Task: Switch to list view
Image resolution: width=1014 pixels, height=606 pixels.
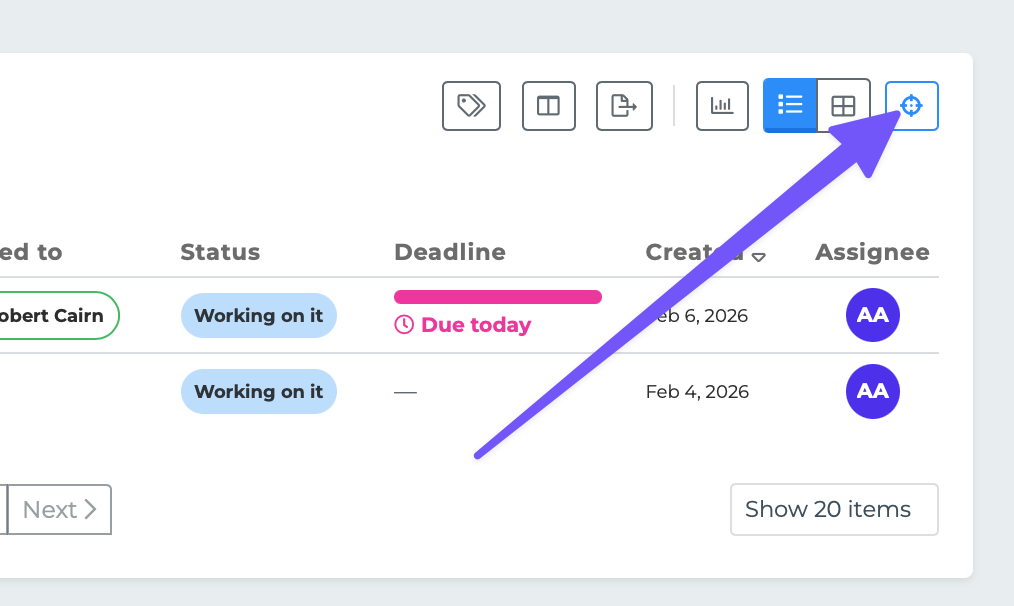Action: tap(790, 106)
